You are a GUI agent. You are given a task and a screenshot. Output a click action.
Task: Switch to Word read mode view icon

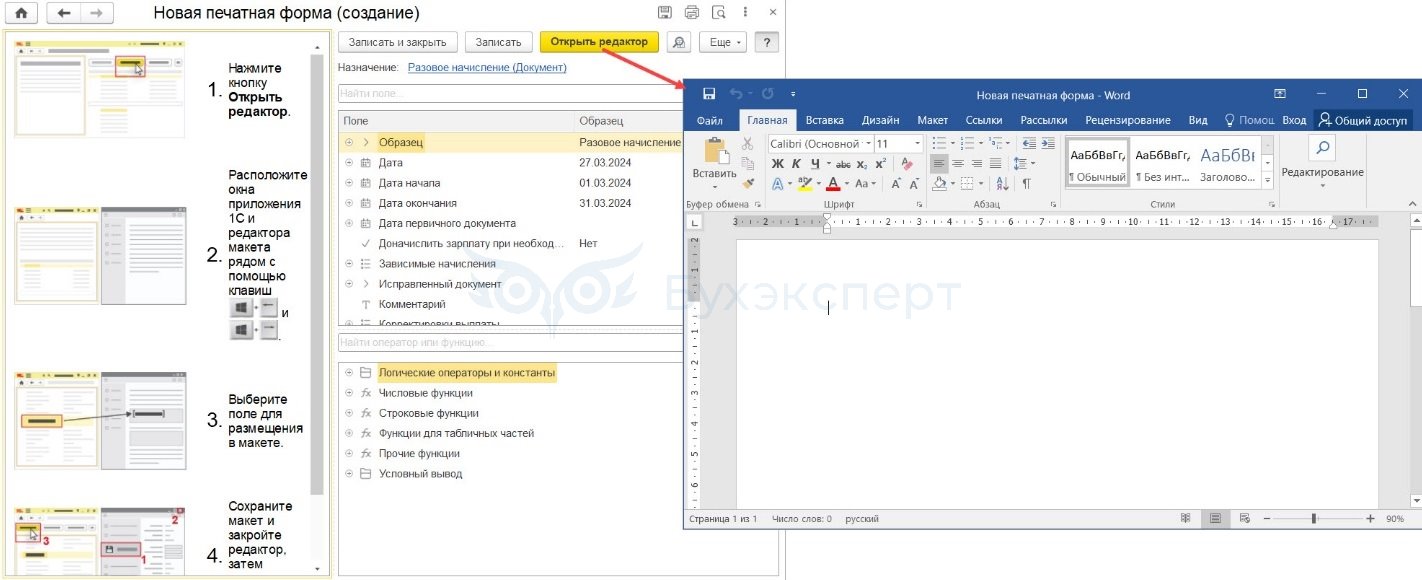tap(1186, 519)
